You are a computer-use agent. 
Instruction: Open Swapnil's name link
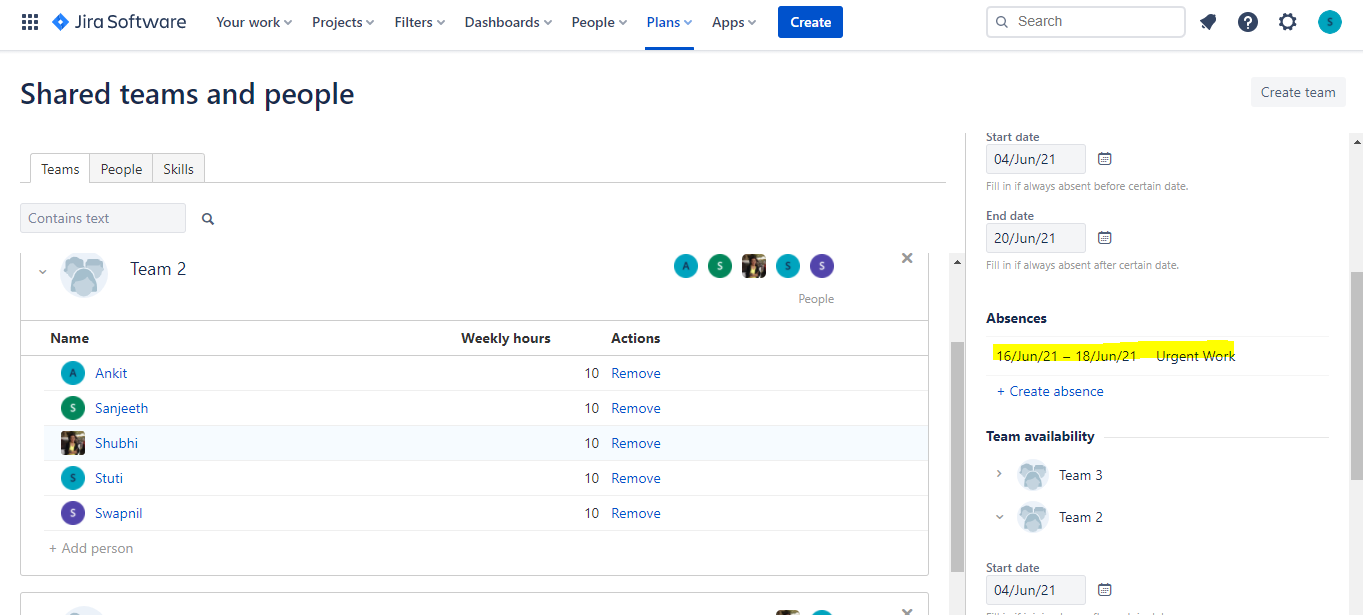coord(118,513)
